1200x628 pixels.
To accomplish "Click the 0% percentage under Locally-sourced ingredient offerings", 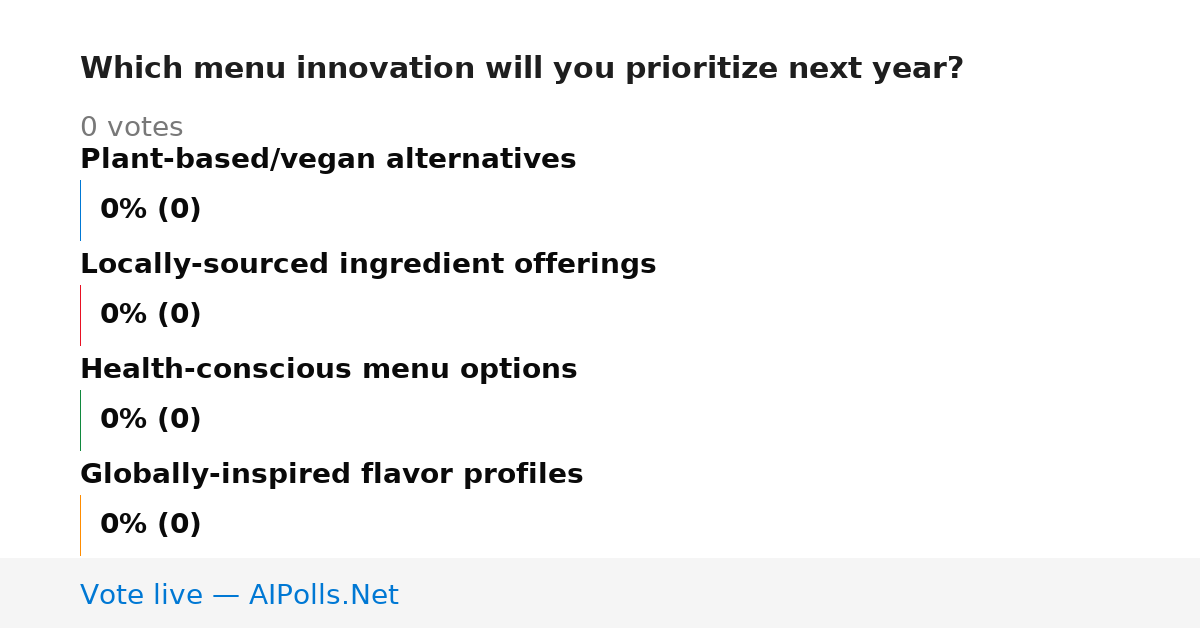I will coord(124,315).
